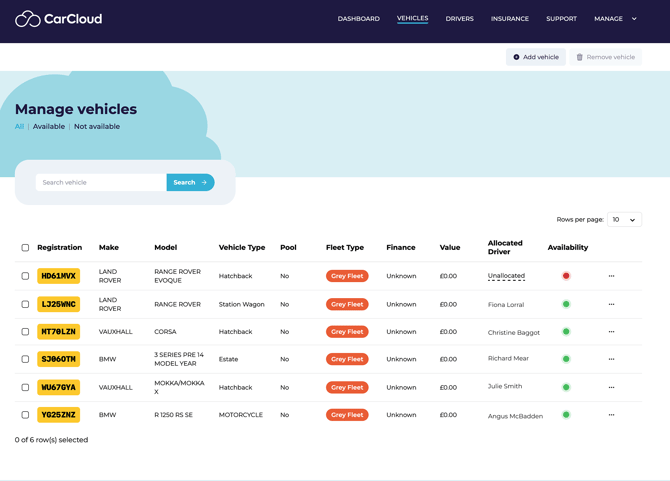Click the Manage nav label
Viewport: 670px width, 481px height.
pos(608,19)
